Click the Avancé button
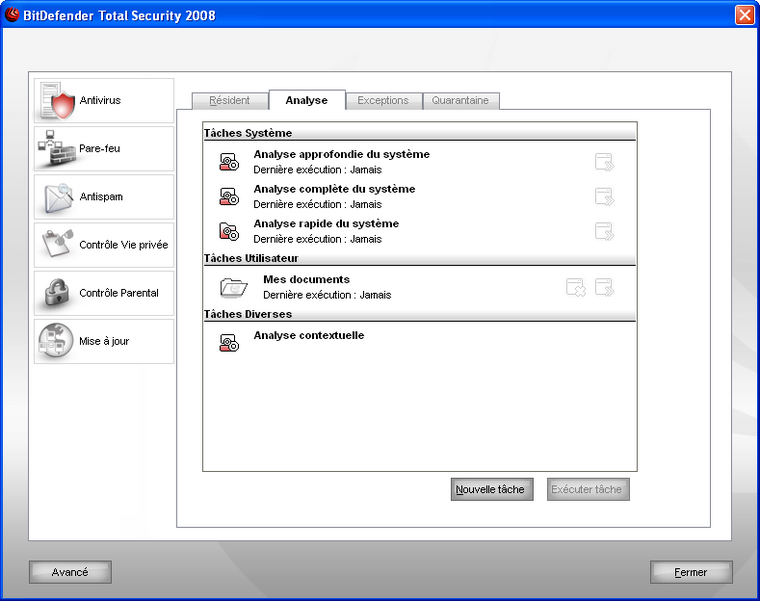The width and height of the screenshot is (760, 601). coord(70,572)
